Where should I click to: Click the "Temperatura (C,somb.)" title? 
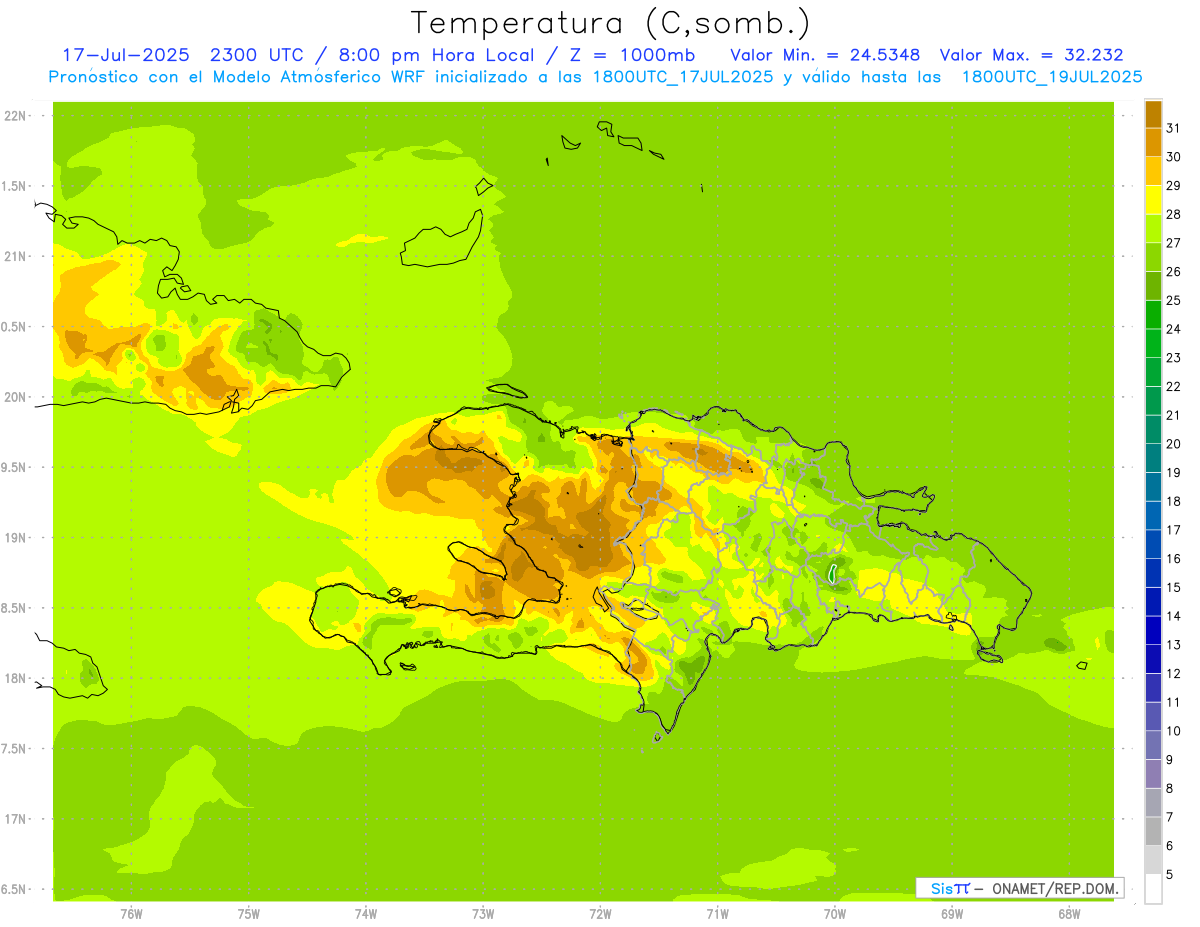coord(610,23)
